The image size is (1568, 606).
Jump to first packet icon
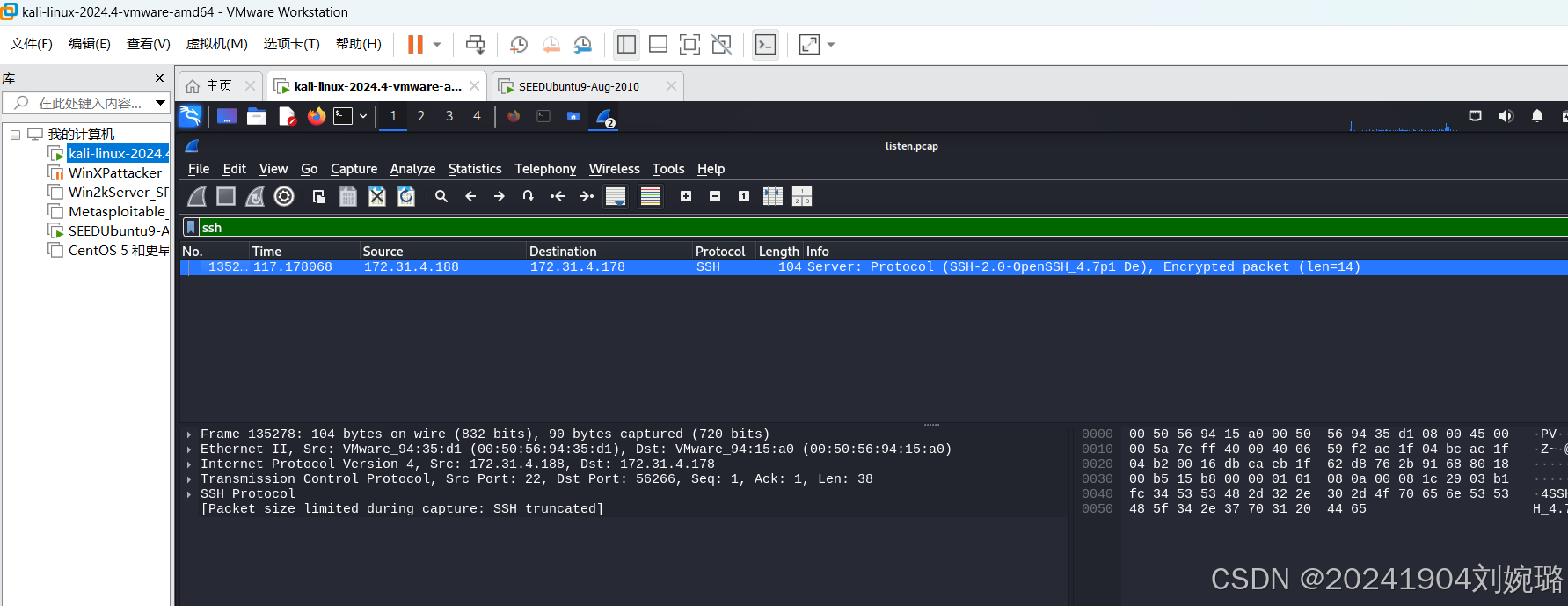[558, 196]
